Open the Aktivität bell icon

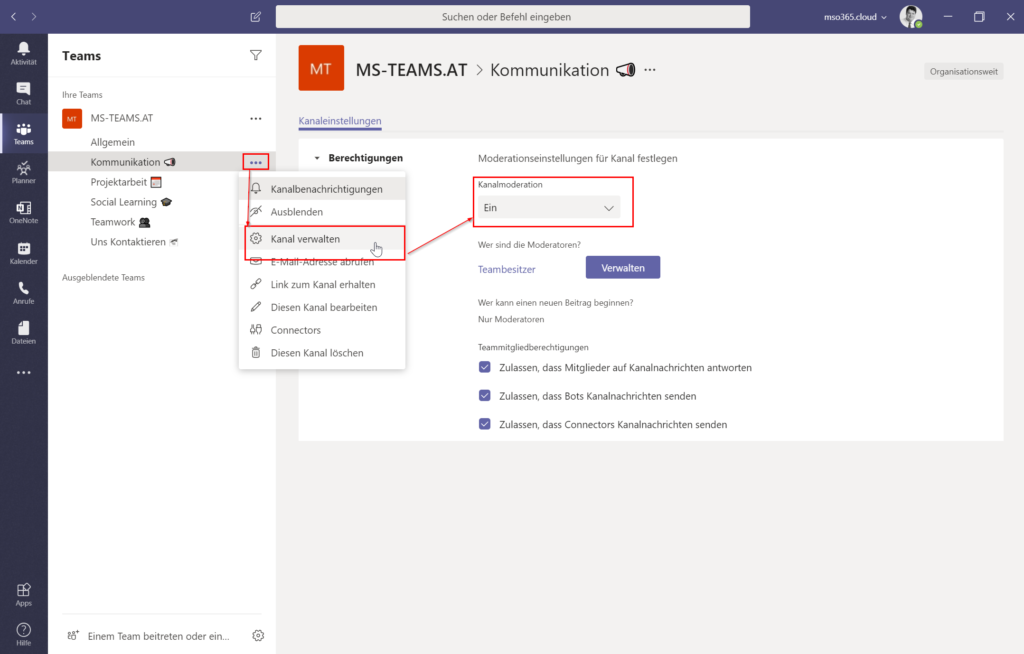[24, 53]
